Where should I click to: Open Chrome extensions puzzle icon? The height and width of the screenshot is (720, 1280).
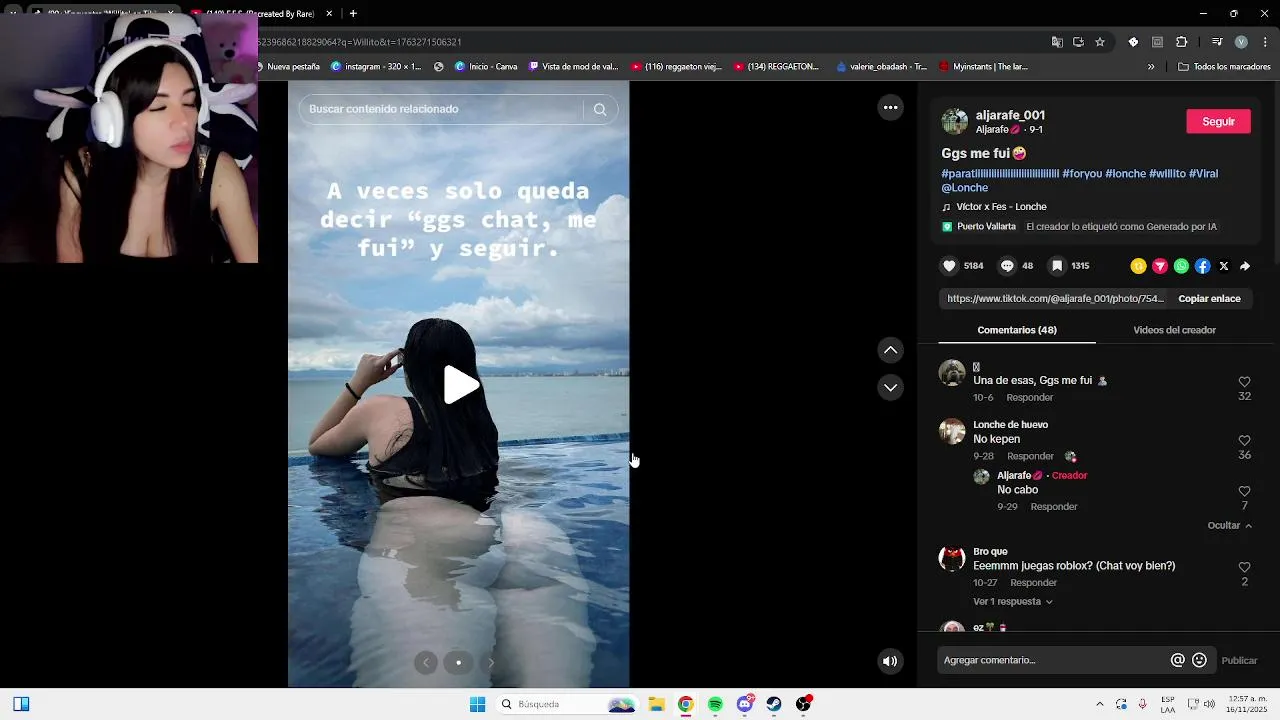[x=1181, y=42]
